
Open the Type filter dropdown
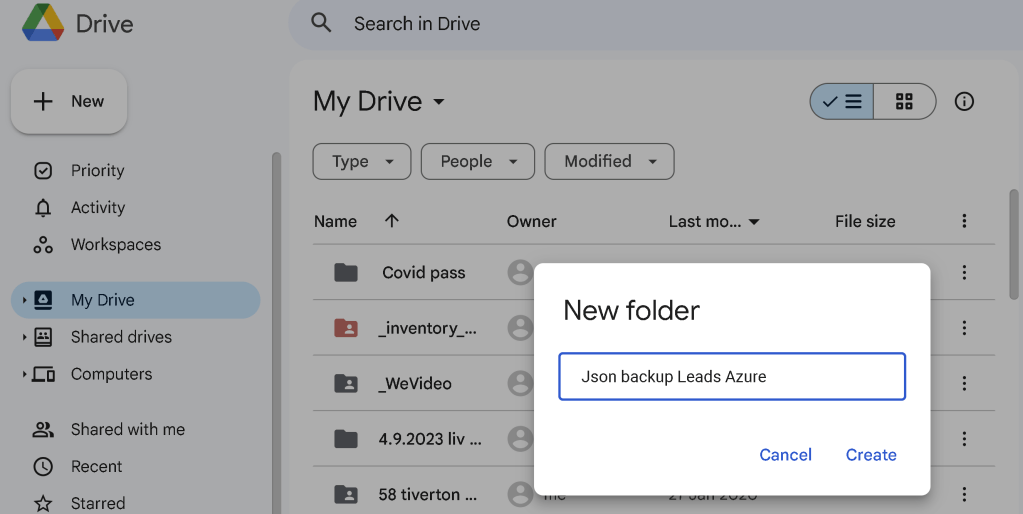click(362, 162)
